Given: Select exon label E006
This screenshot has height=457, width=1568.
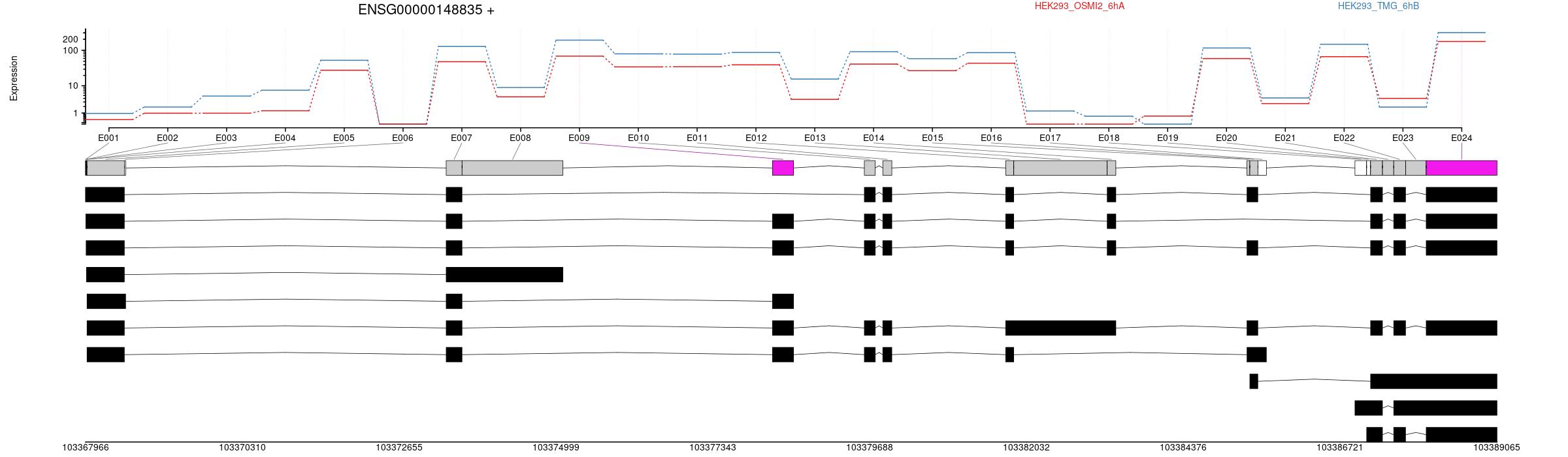Looking at the screenshot, I should tap(402, 138).
